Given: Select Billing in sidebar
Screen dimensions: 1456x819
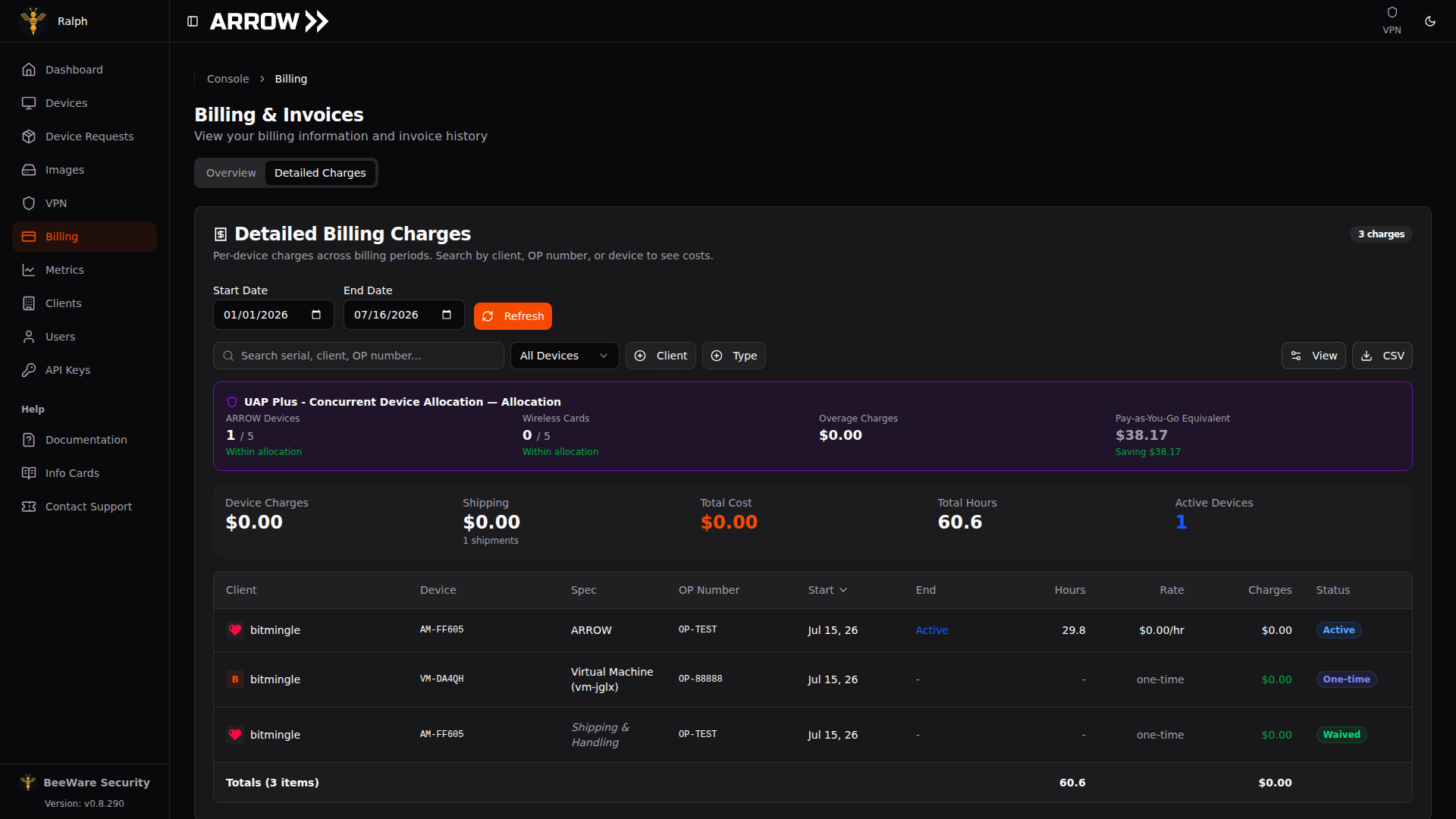Looking at the screenshot, I should point(84,237).
